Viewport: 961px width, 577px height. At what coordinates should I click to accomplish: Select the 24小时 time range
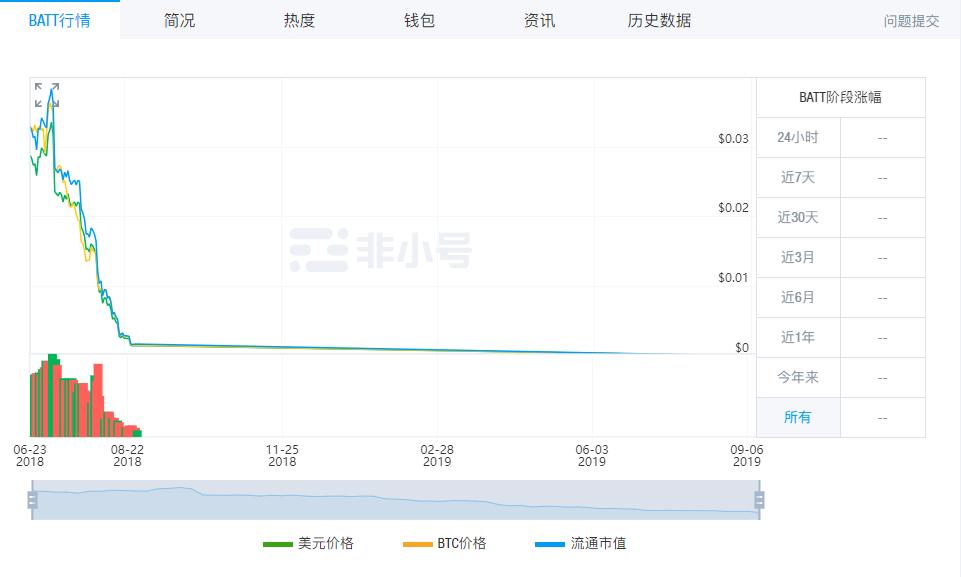click(797, 137)
